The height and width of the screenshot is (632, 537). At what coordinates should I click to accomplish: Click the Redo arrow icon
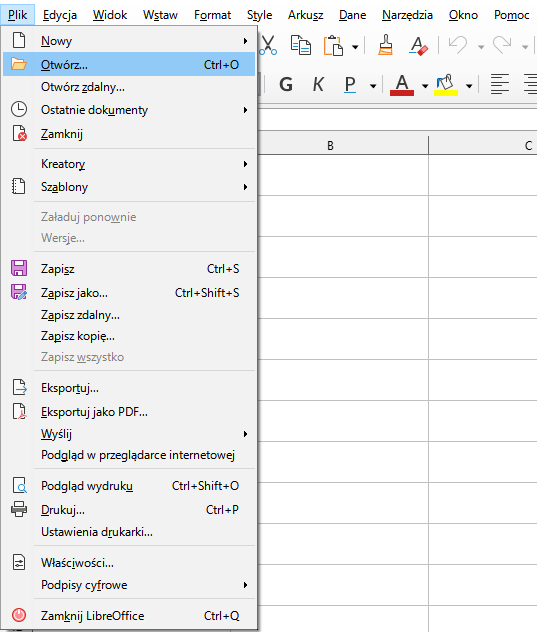pos(502,45)
